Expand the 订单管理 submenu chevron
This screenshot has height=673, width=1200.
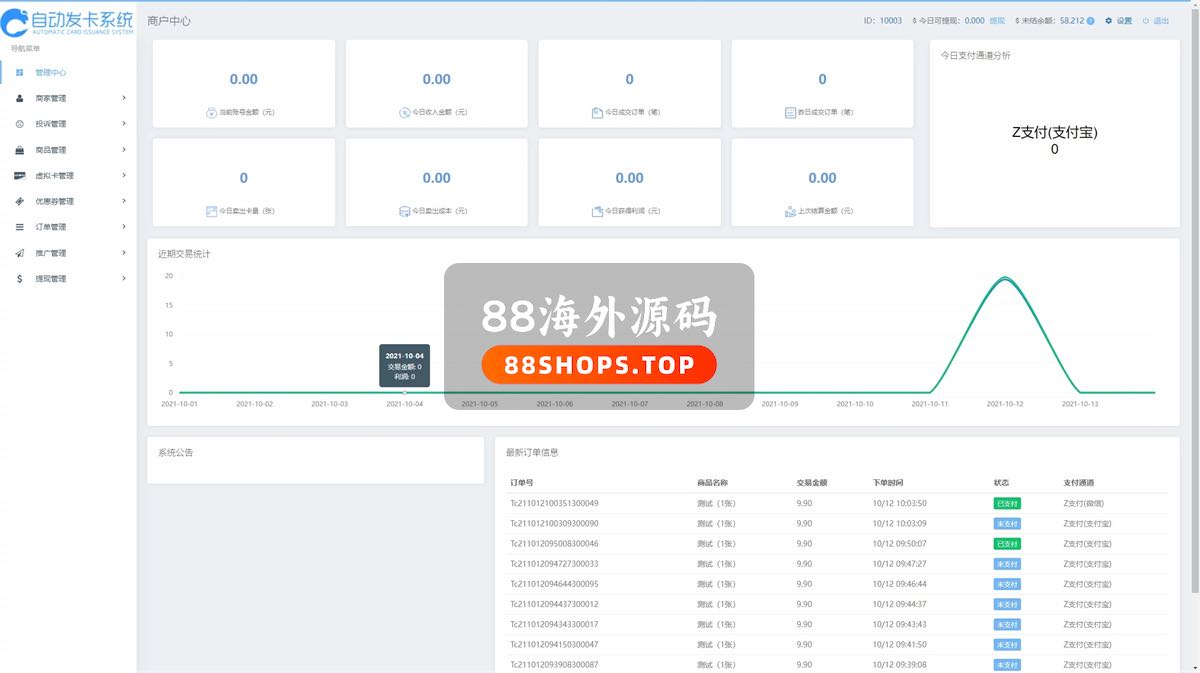(124, 227)
